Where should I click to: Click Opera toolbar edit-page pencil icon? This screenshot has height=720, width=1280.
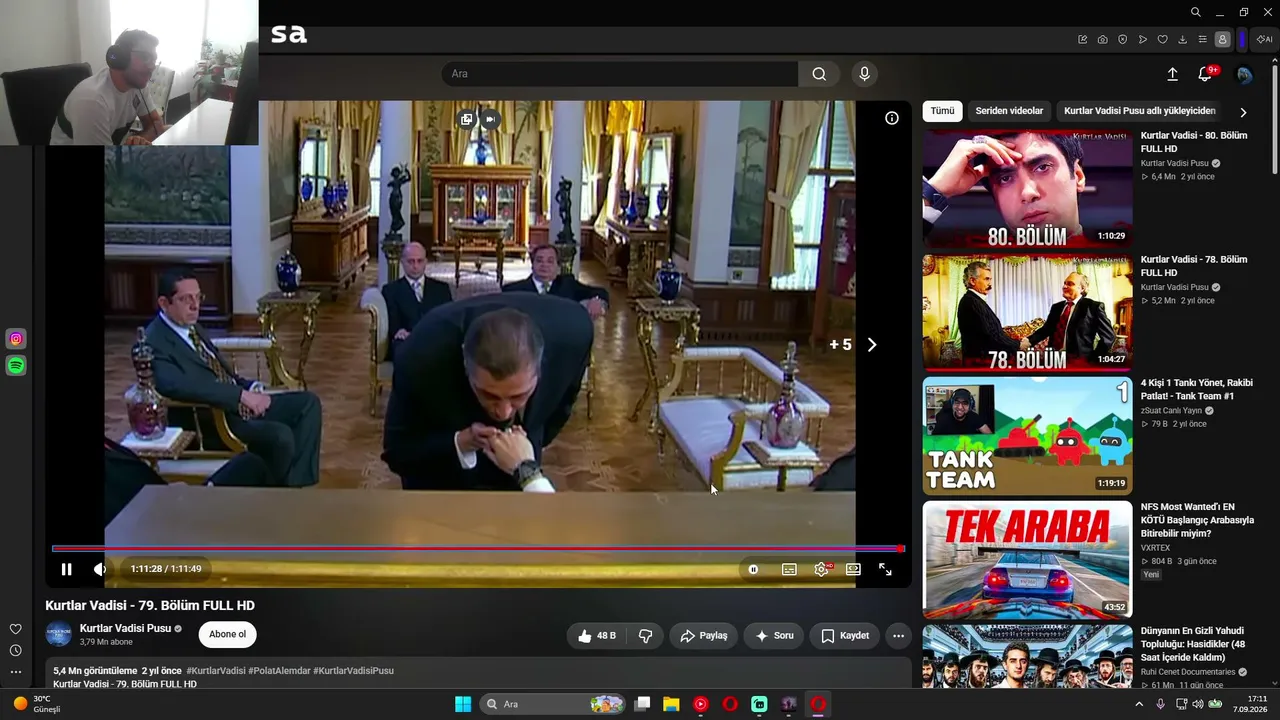1082,40
